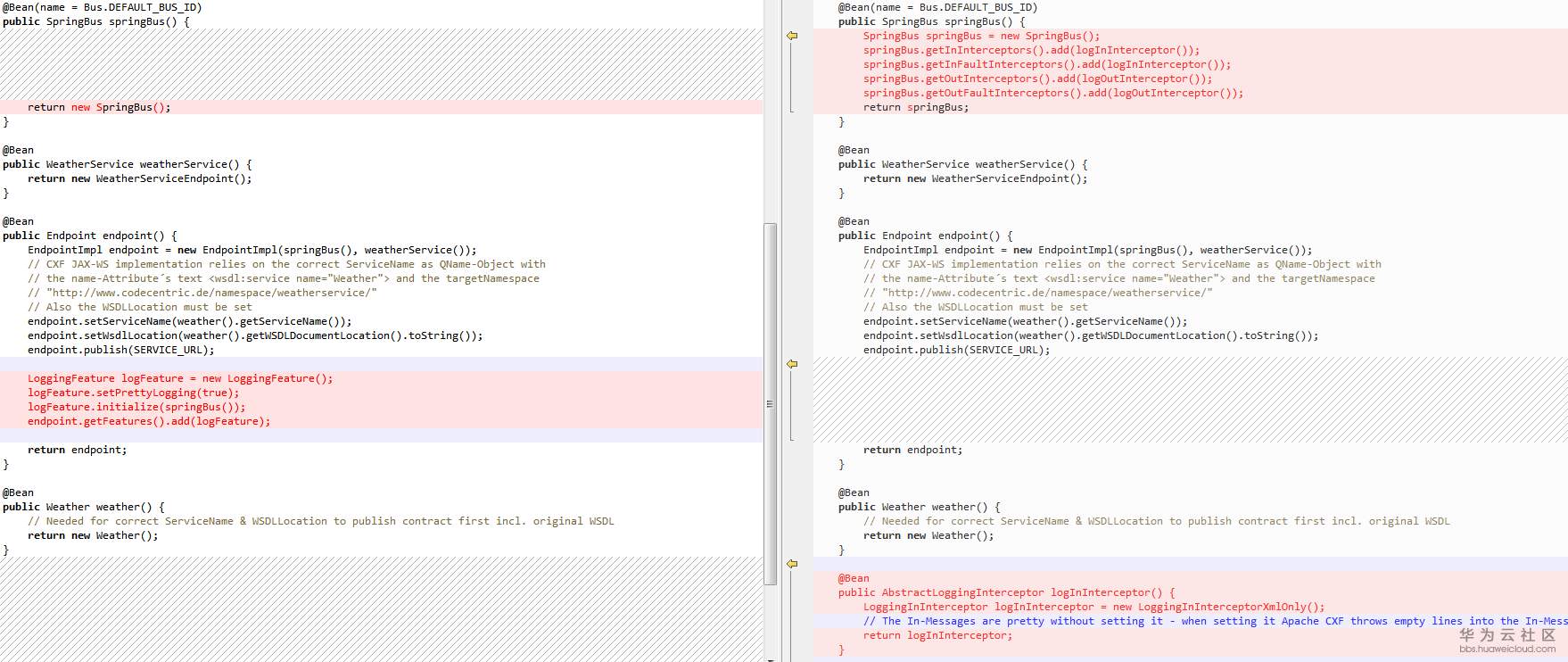Click the 'return springBus;' line
The image size is (1568, 662).
tap(916, 107)
